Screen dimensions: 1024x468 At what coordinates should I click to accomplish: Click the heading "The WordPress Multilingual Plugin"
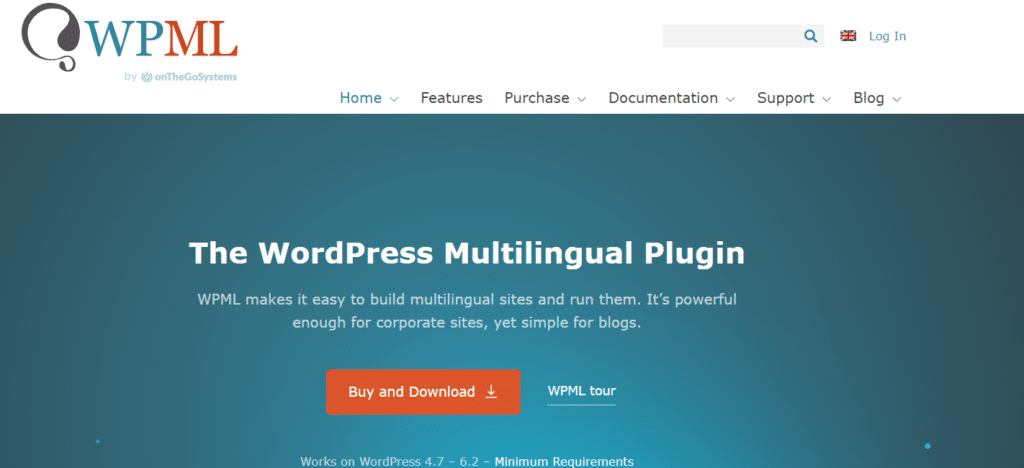[x=466, y=253]
